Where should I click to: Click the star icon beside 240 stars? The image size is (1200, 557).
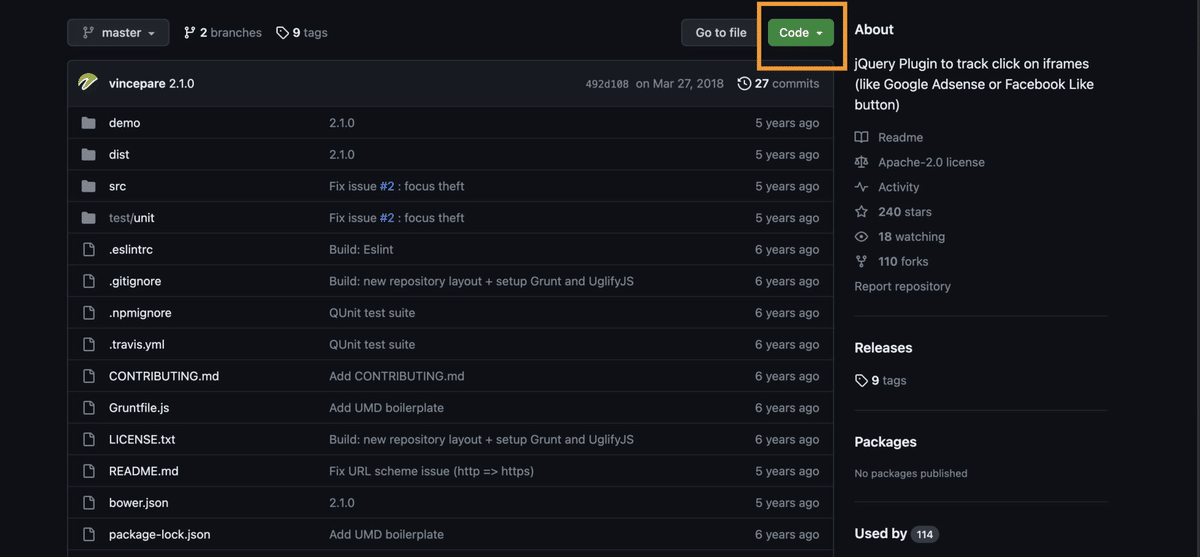(x=862, y=212)
